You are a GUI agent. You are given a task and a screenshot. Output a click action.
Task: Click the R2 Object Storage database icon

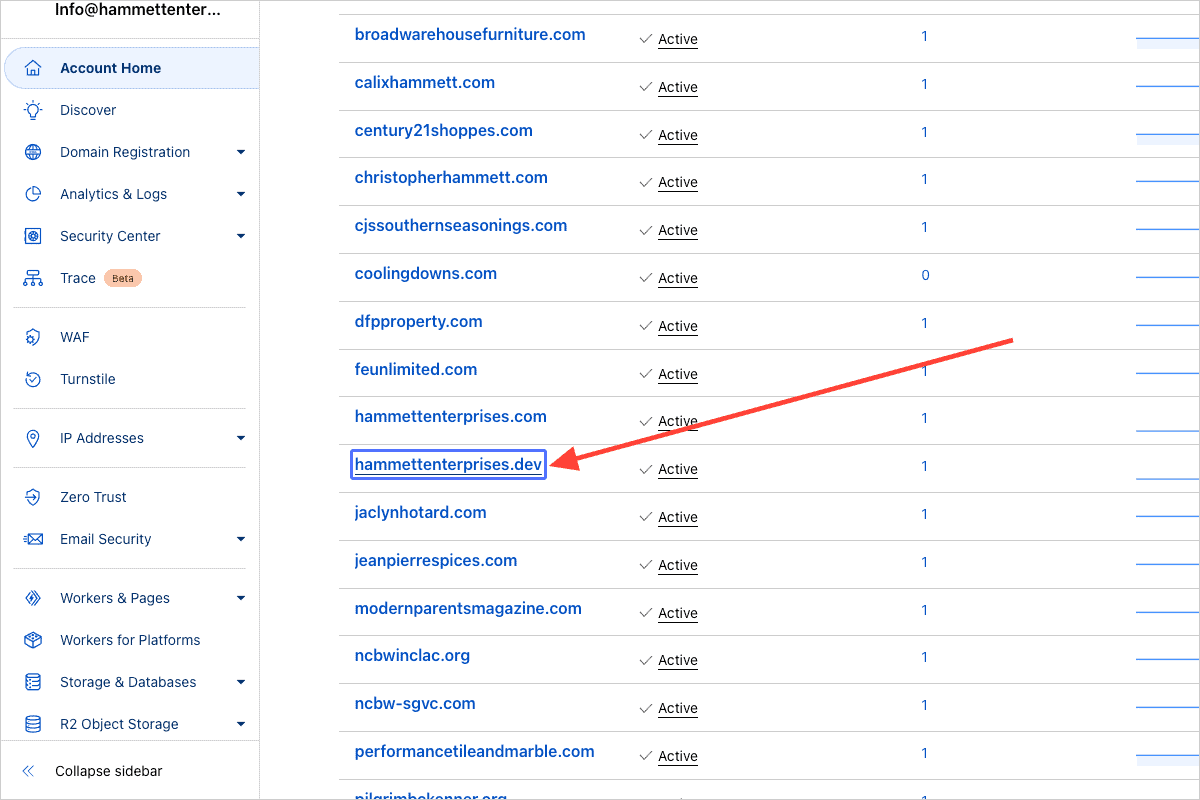[33, 724]
